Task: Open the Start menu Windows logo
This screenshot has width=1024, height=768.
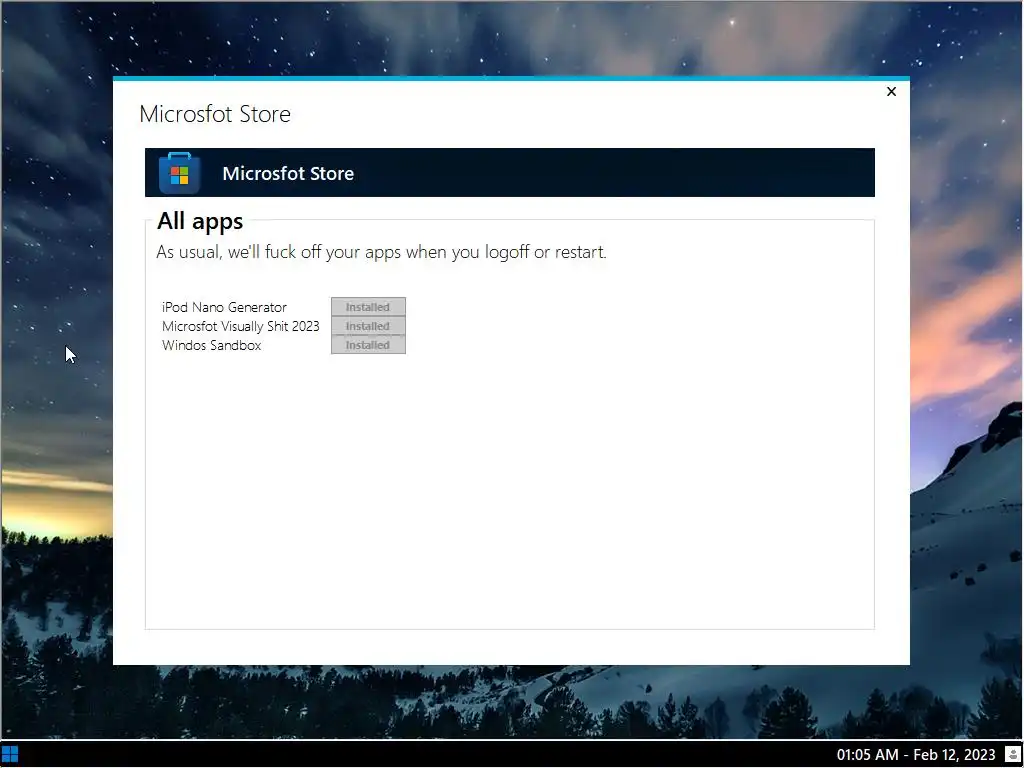Action: click(x=10, y=755)
